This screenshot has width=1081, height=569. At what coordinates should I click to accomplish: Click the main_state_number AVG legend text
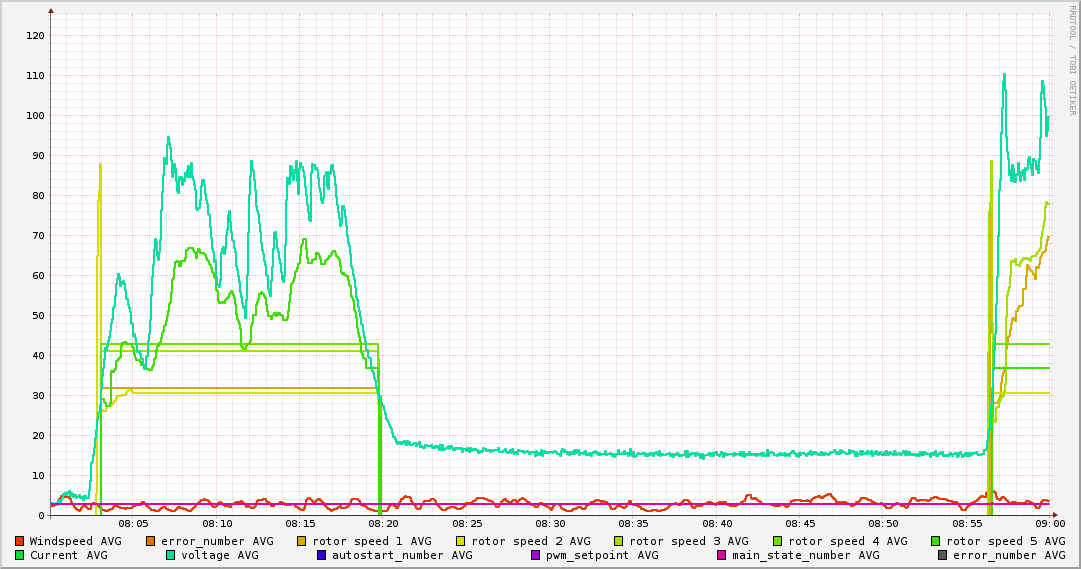point(805,555)
